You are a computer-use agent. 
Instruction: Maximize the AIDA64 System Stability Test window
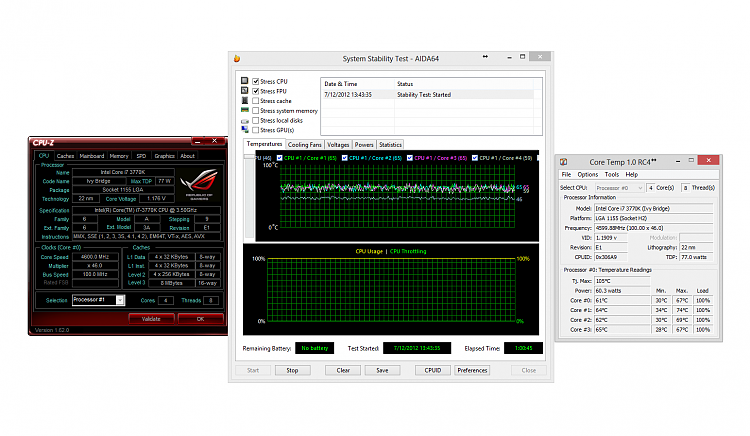pos(522,57)
